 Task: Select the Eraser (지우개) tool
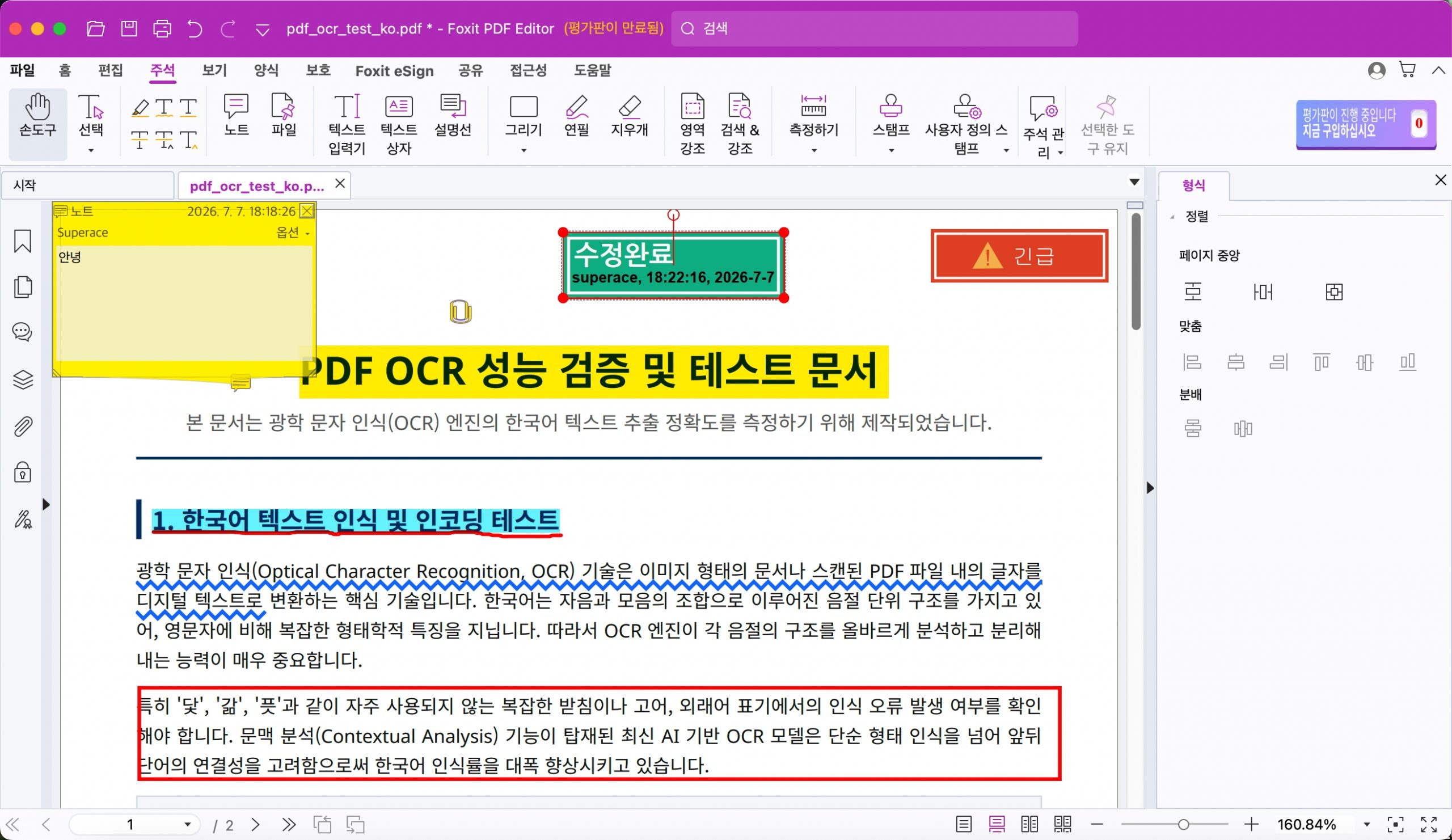point(629,115)
